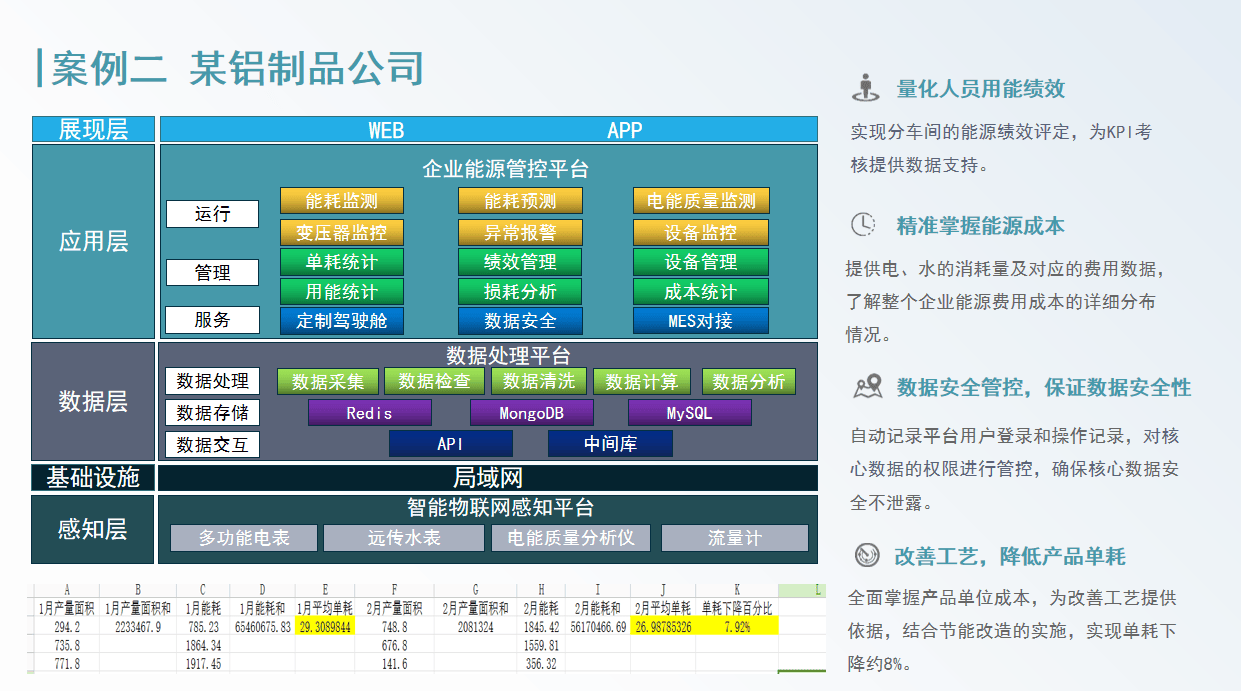Image resolution: width=1241 pixels, height=691 pixels.
Task: Click the 运行 label box
Action: (212, 214)
